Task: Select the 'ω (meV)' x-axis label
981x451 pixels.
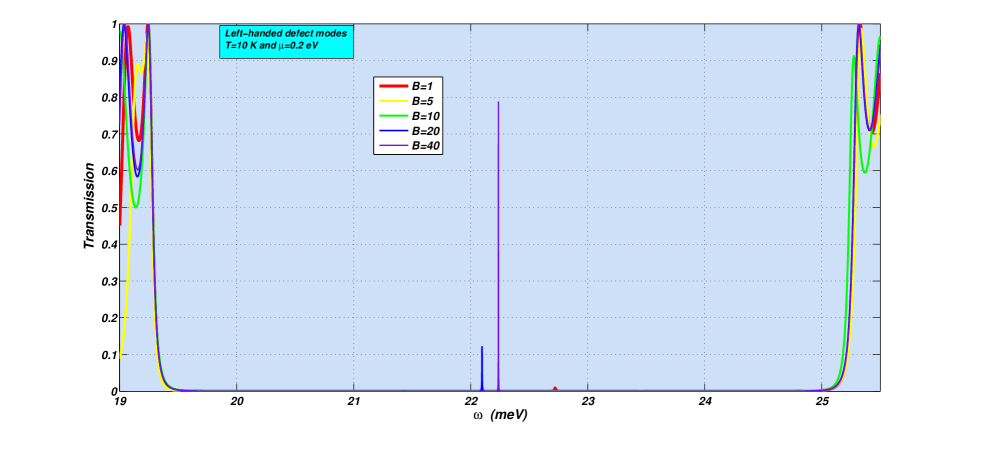Action: pyautogui.click(x=499, y=415)
